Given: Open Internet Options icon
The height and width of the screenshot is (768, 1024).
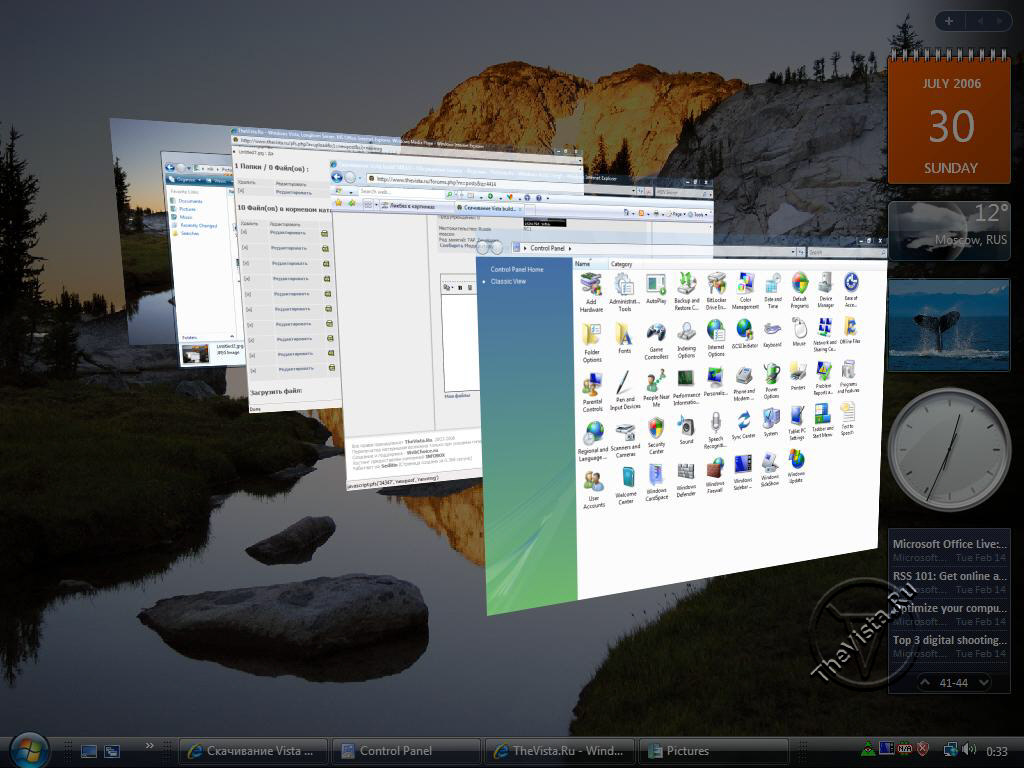Looking at the screenshot, I should coord(716,332).
